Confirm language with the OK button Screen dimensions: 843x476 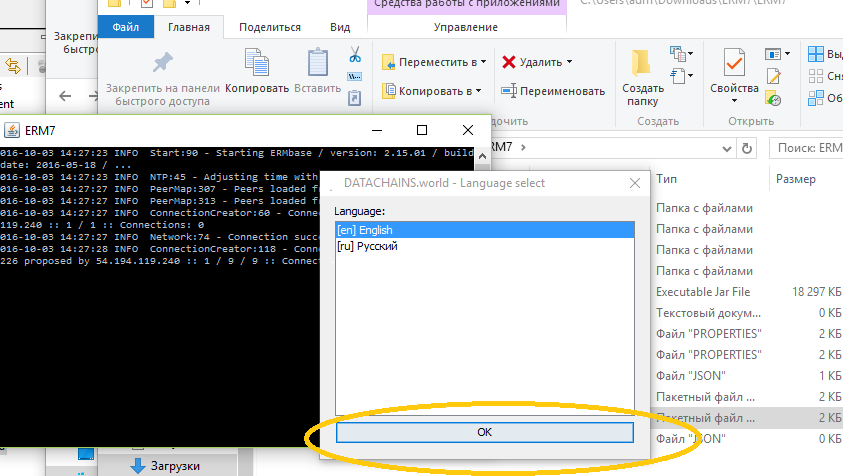point(484,432)
